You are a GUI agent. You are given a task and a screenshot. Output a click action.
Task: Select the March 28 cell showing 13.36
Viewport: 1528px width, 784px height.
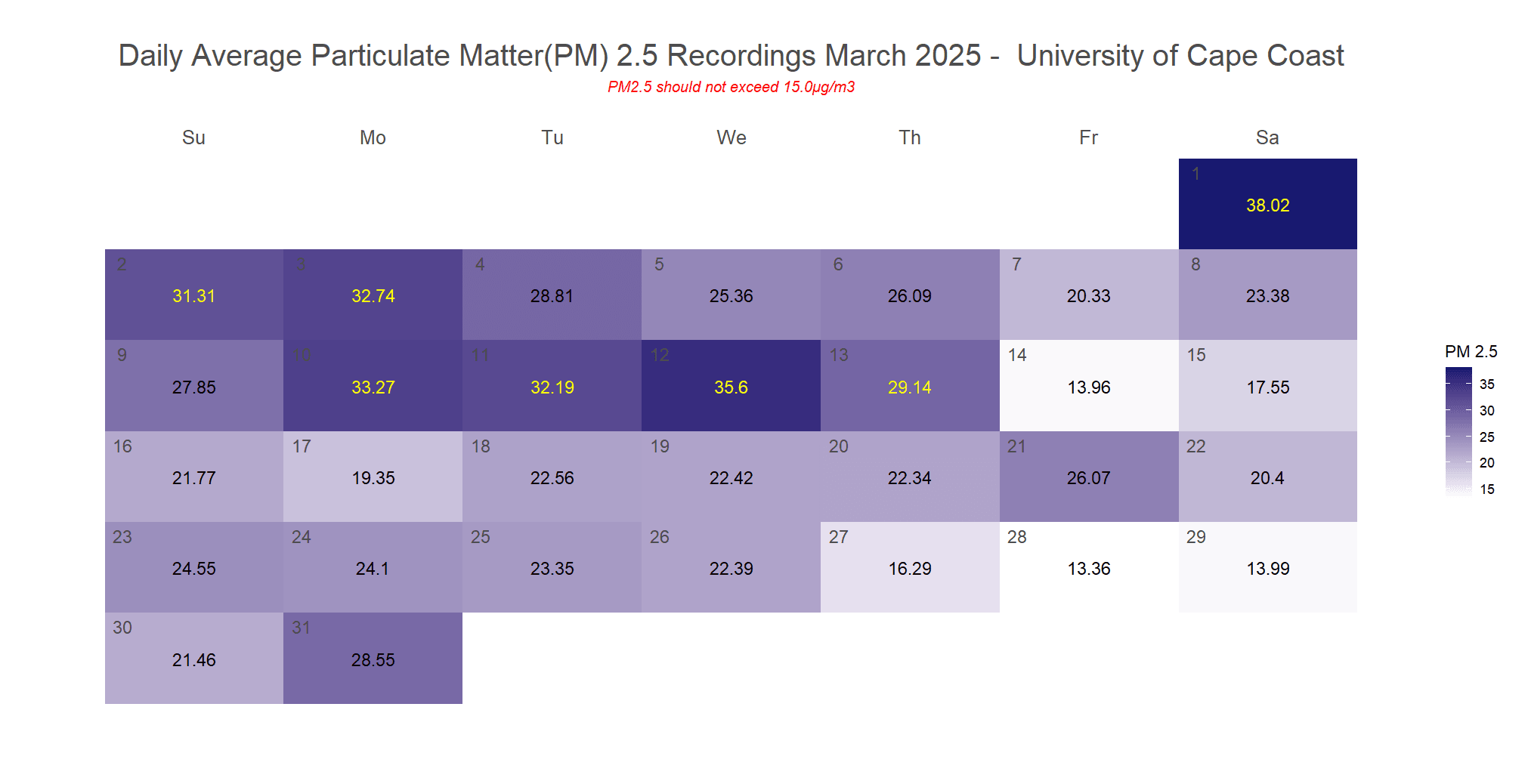1088,567
